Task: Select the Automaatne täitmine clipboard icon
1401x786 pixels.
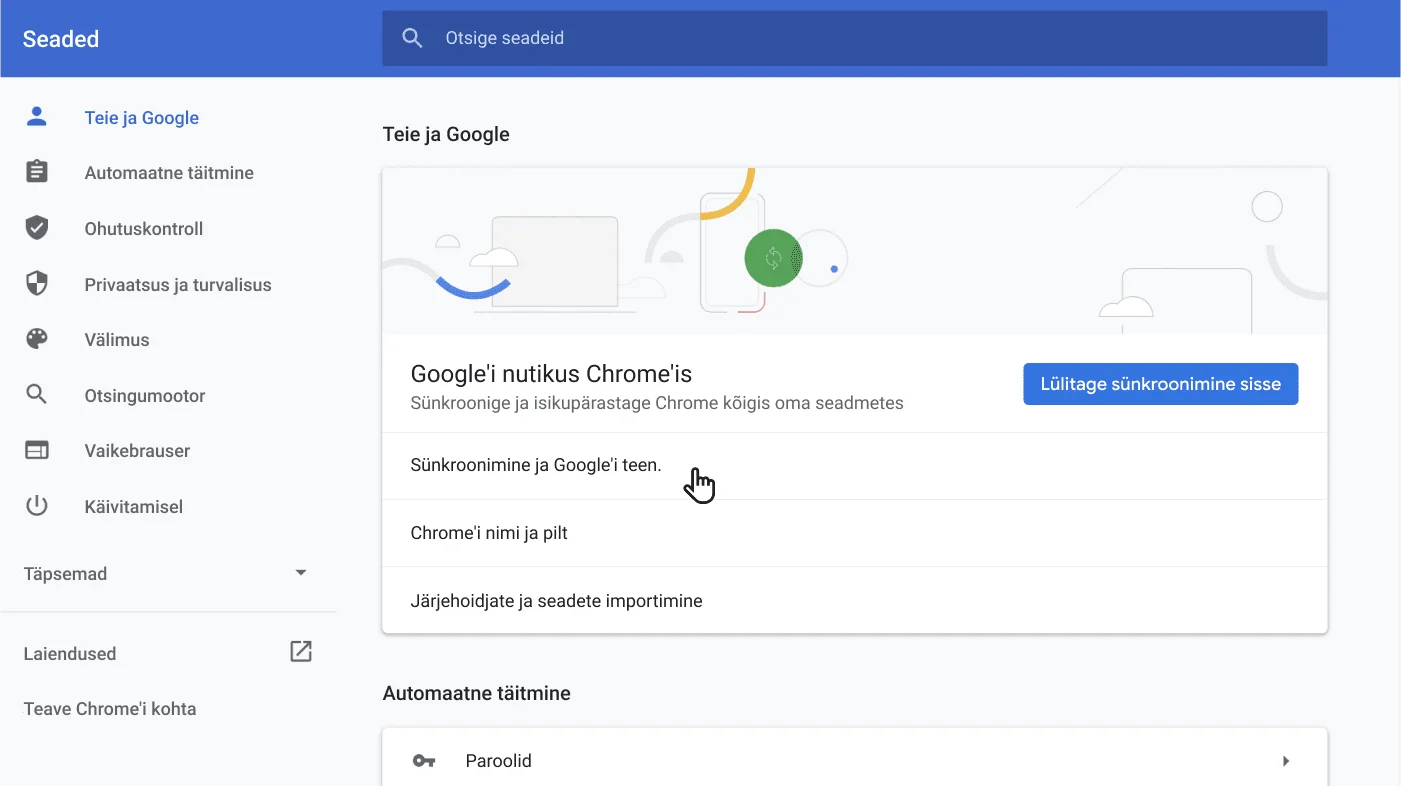Action: pos(36,171)
